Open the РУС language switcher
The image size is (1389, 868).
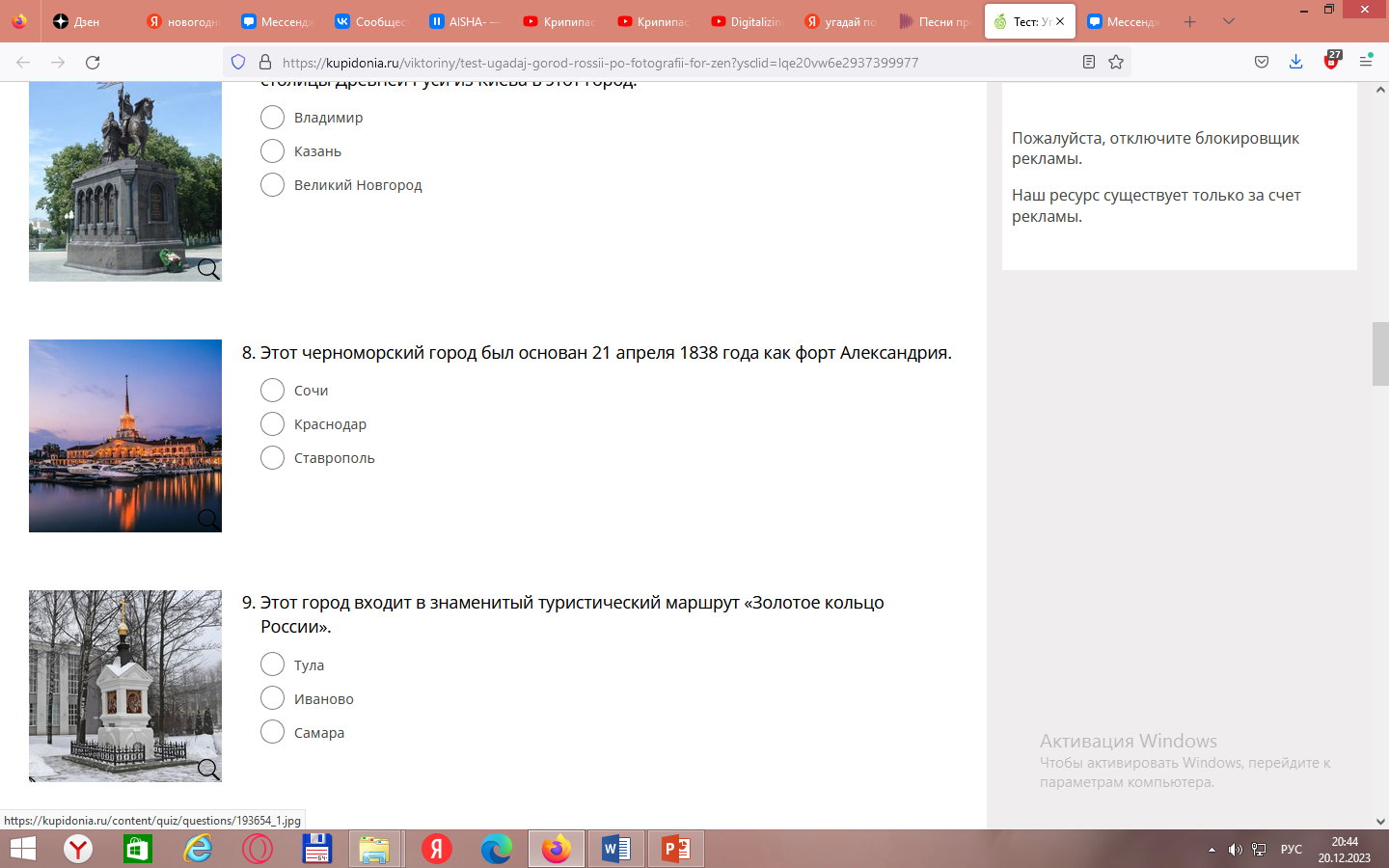tap(1291, 850)
